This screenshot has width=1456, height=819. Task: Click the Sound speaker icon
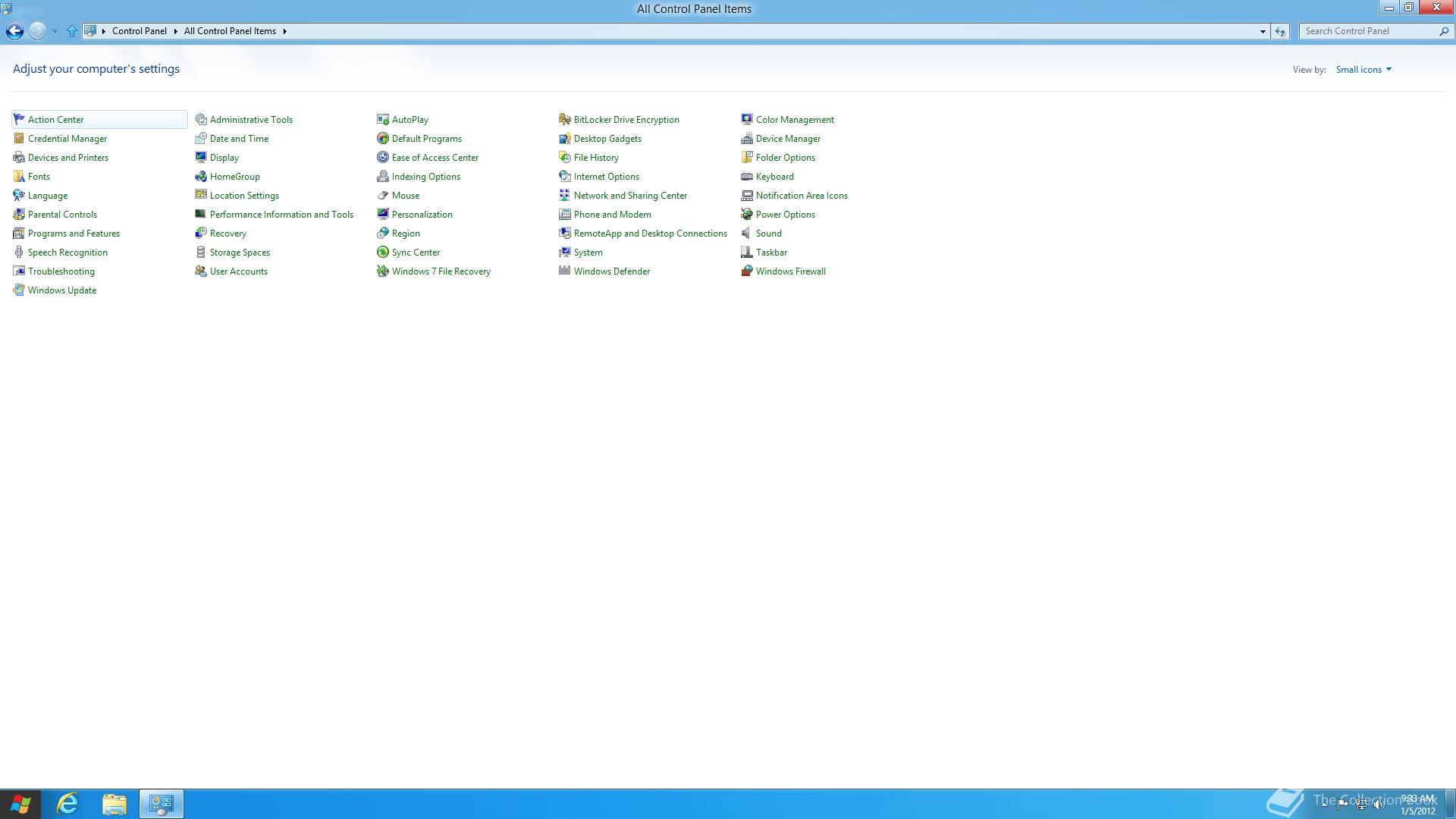(x=747, y=233)
